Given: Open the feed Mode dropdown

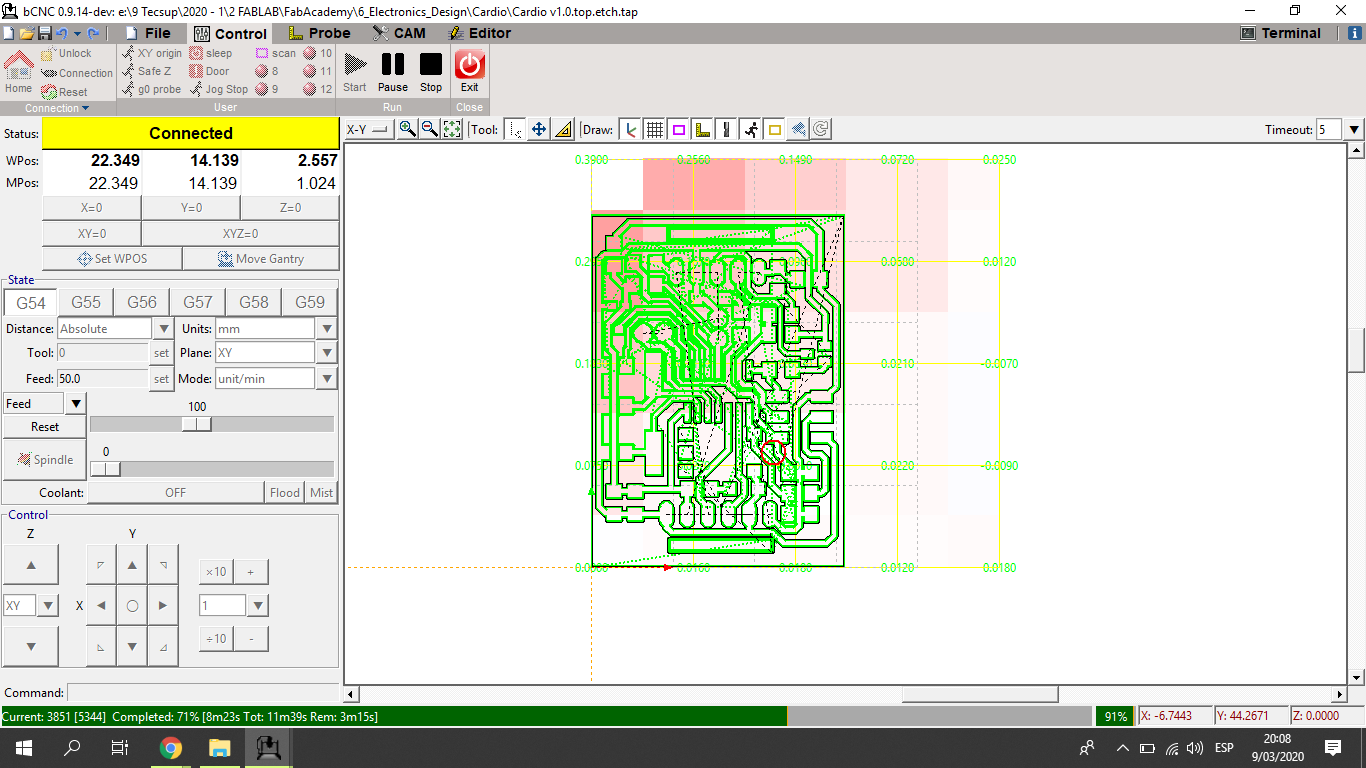Looking at the screenshot, I should (x=326, y=378).
